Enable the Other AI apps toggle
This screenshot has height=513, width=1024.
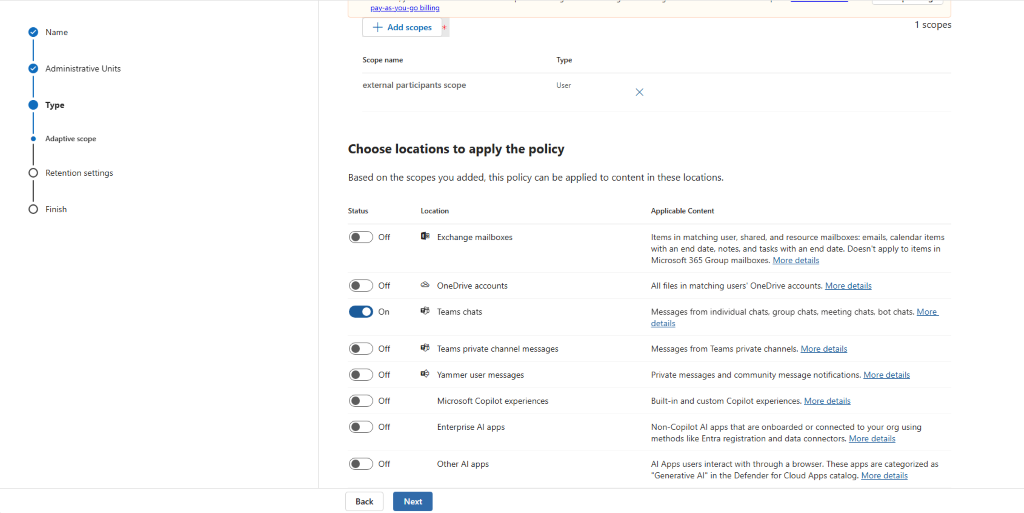(360, 464)
